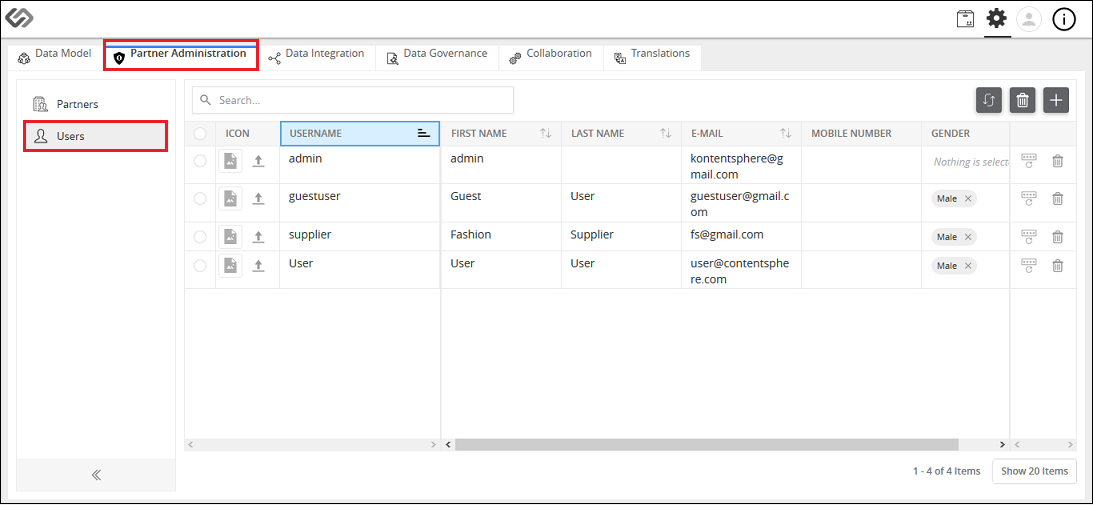Delete the guestuser row with trash icon
Viewport: 1093px width, 505px height.
pyautogui.click(x=1057, y=199)
